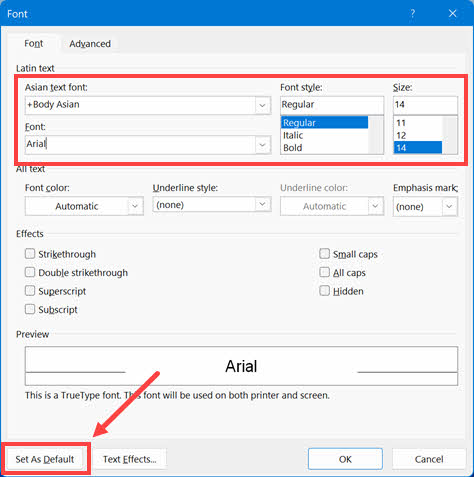Select size 11 in the list
This screenshot has height=477, width=474.
coord(418,123)
